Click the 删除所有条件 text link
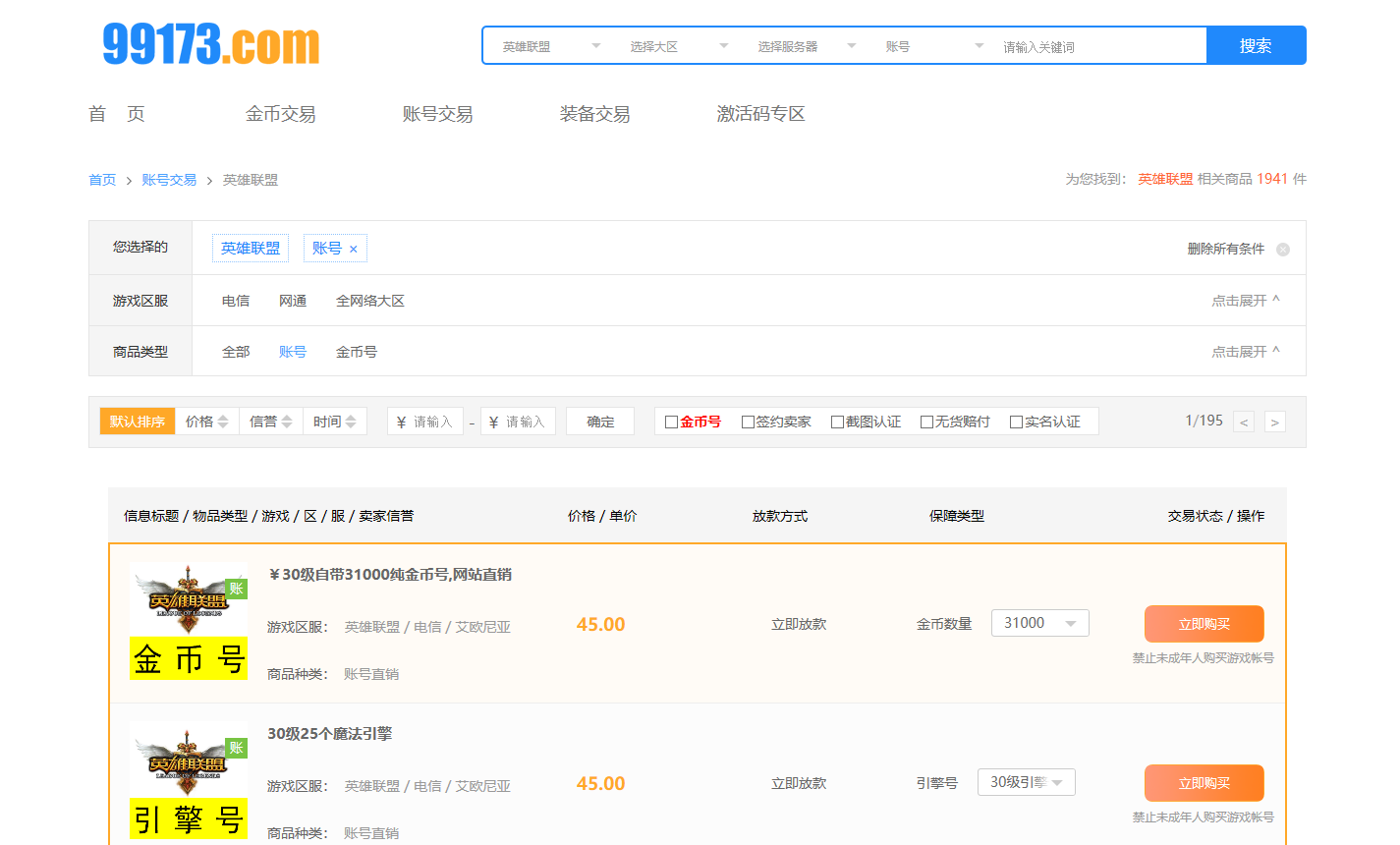 1226,250
